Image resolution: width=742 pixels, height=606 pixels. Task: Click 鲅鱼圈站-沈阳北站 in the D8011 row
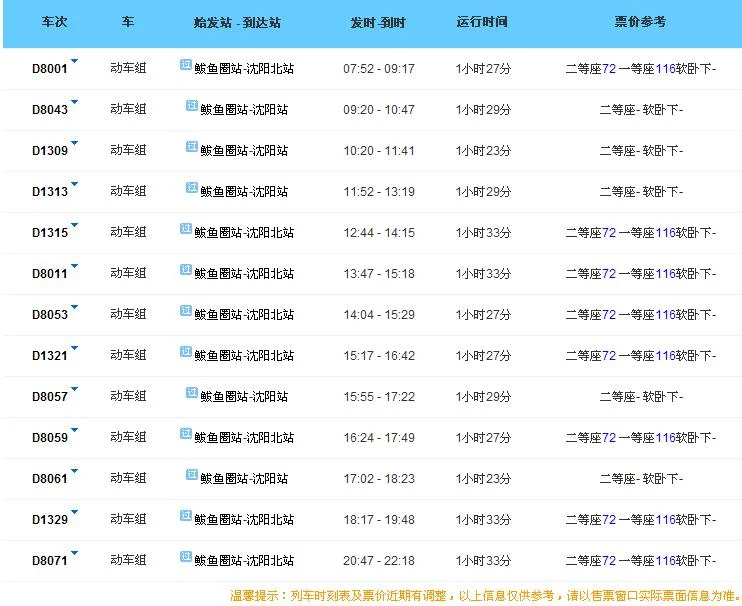(x=244, y=273)
